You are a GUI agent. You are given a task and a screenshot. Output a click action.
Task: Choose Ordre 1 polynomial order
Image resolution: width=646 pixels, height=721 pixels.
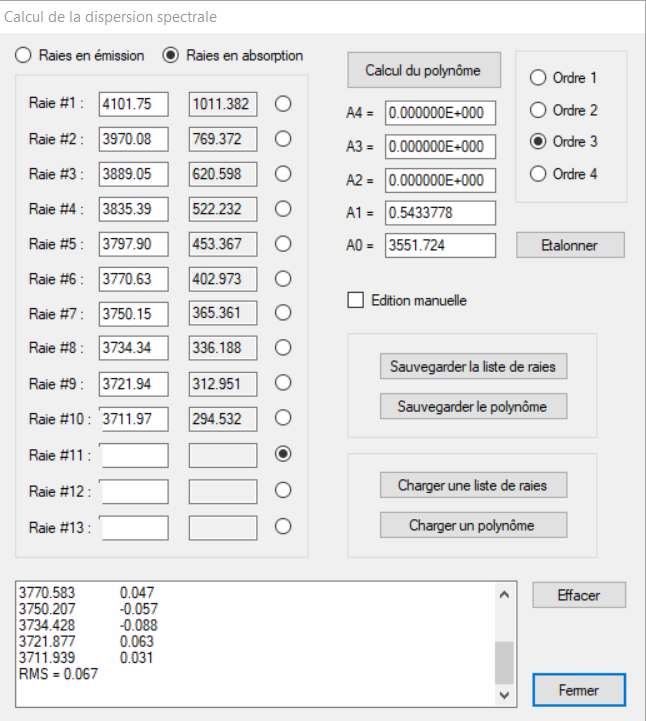click(x=537, y=78)
